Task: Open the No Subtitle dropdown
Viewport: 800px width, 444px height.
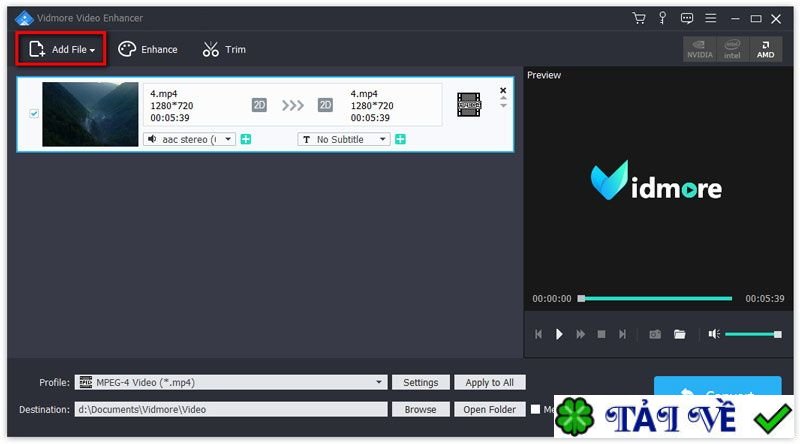Action: point(344,139)
